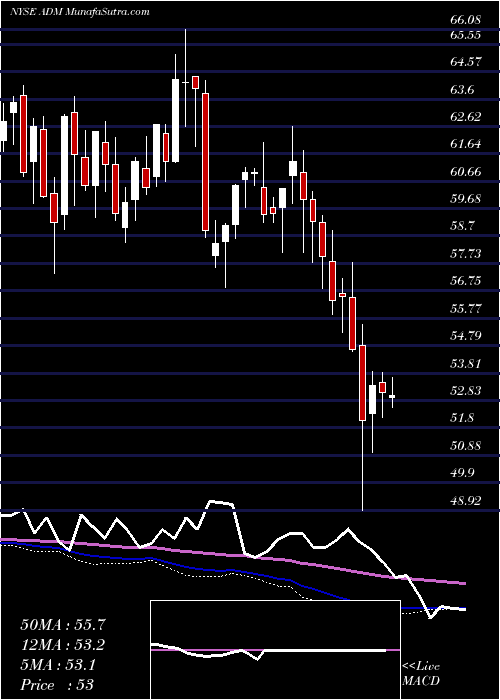Screen dimensions: 500x700
Task: Click the 5MA : 53.1 readout
Action: [x=57, y=665]
